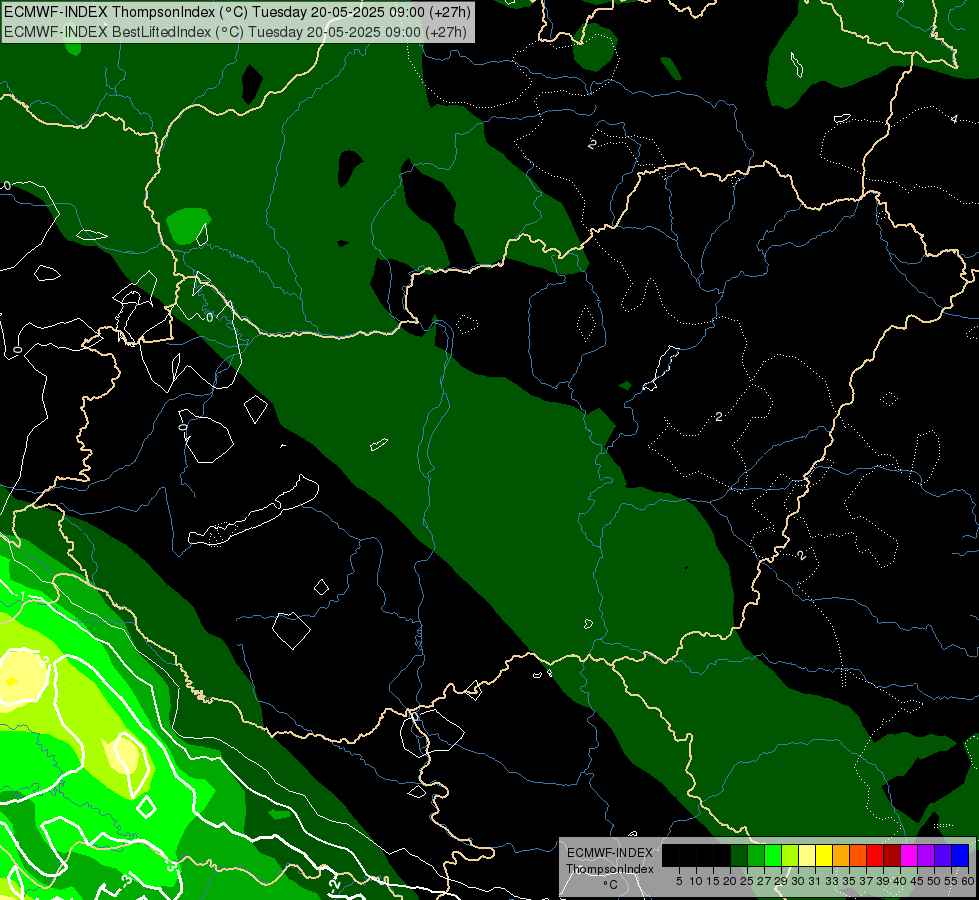Click the legend scale value '55'
Screen dimensions: 979x900
[x=950, y=881]
